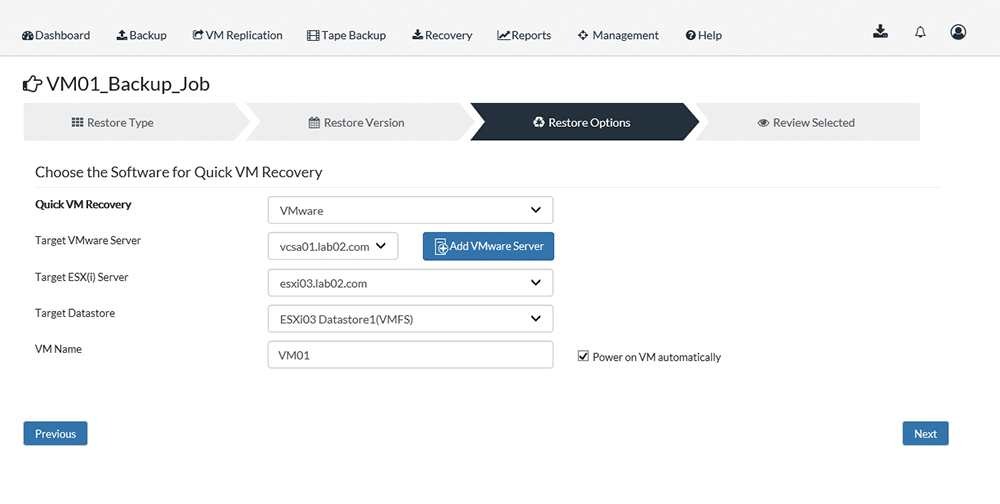The image size is (1000, 504).
Task: Click the Target VMware Server label
Action: point(88,241)
